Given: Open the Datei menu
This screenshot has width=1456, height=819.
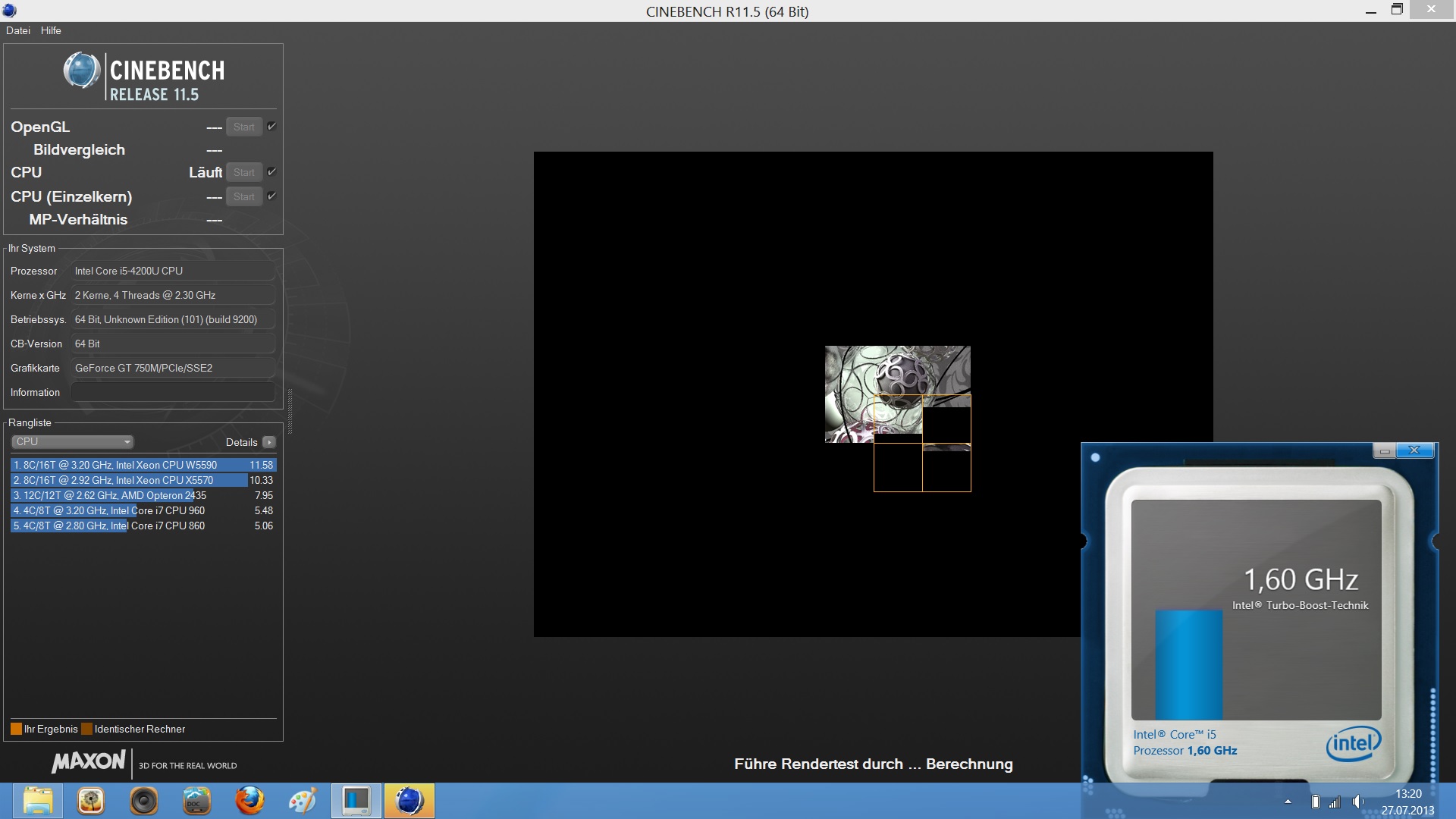Looking at the screenshot, I should (x=18, y=30).
